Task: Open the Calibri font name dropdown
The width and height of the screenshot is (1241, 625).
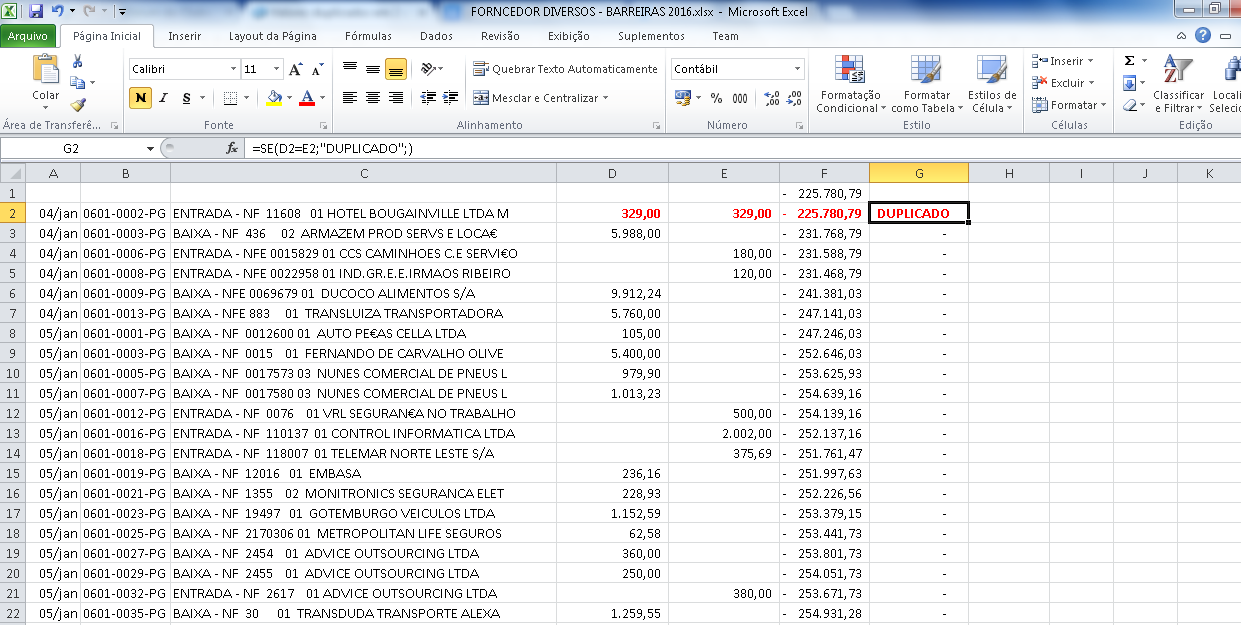Action: (233, 69)
